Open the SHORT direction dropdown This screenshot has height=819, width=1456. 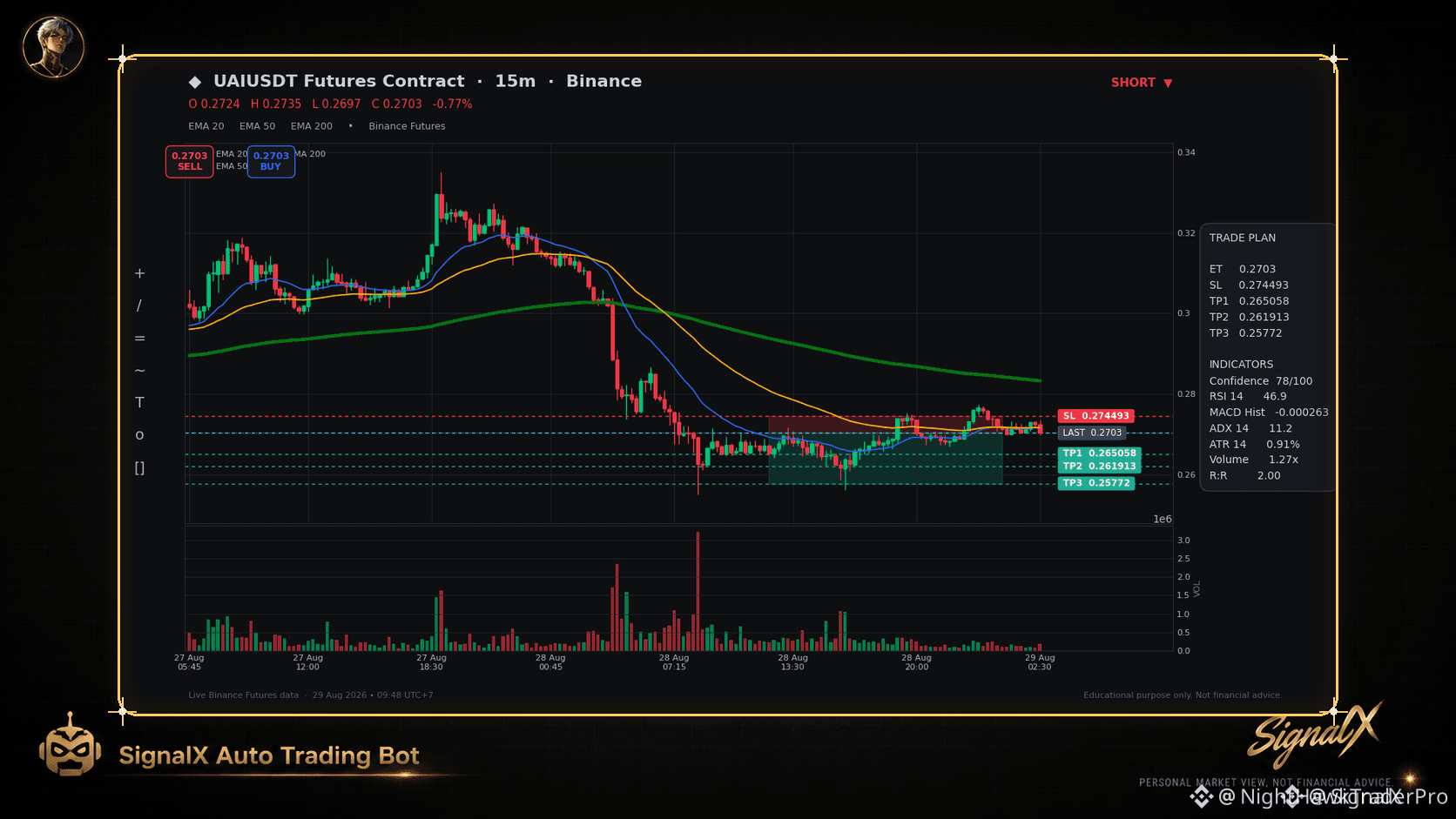tap(1142, 83)
